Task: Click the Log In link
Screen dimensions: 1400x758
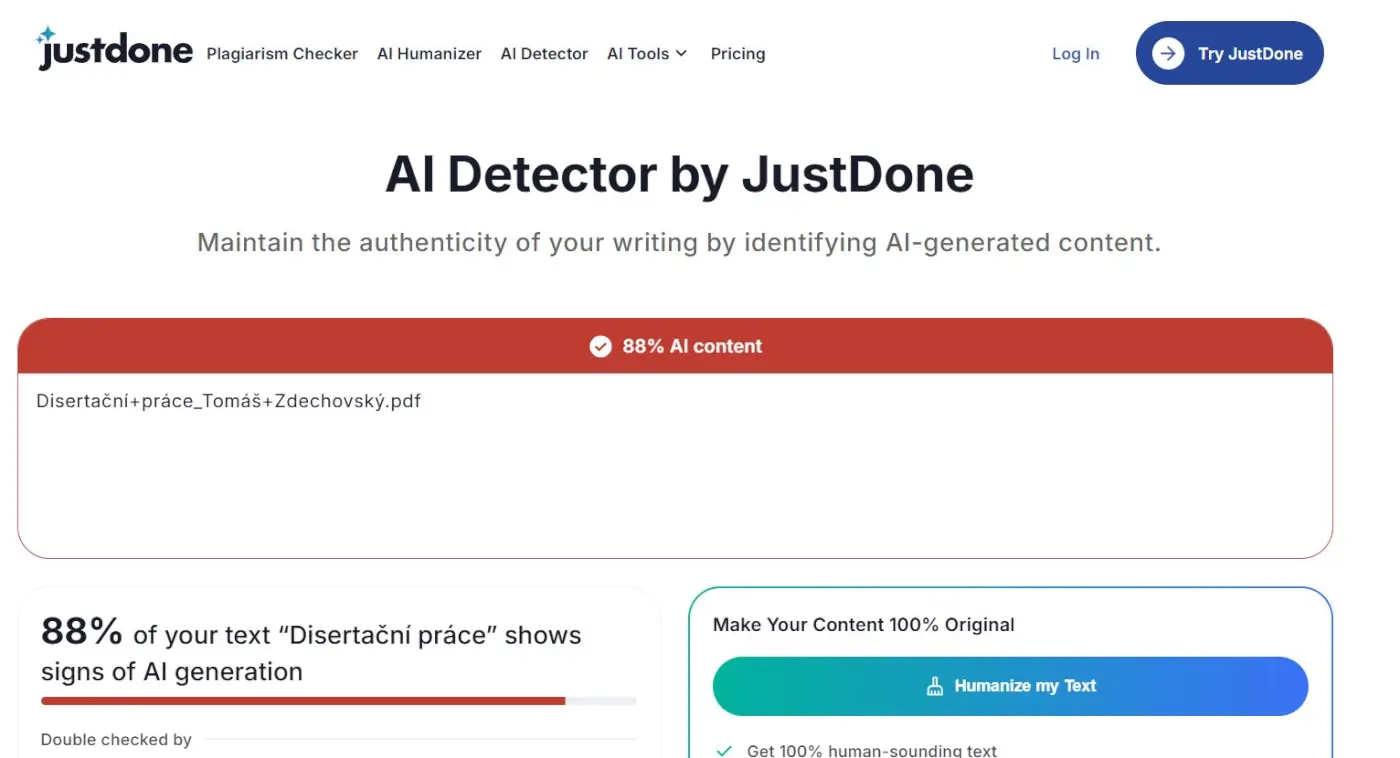Action: tap(1075, 54)
